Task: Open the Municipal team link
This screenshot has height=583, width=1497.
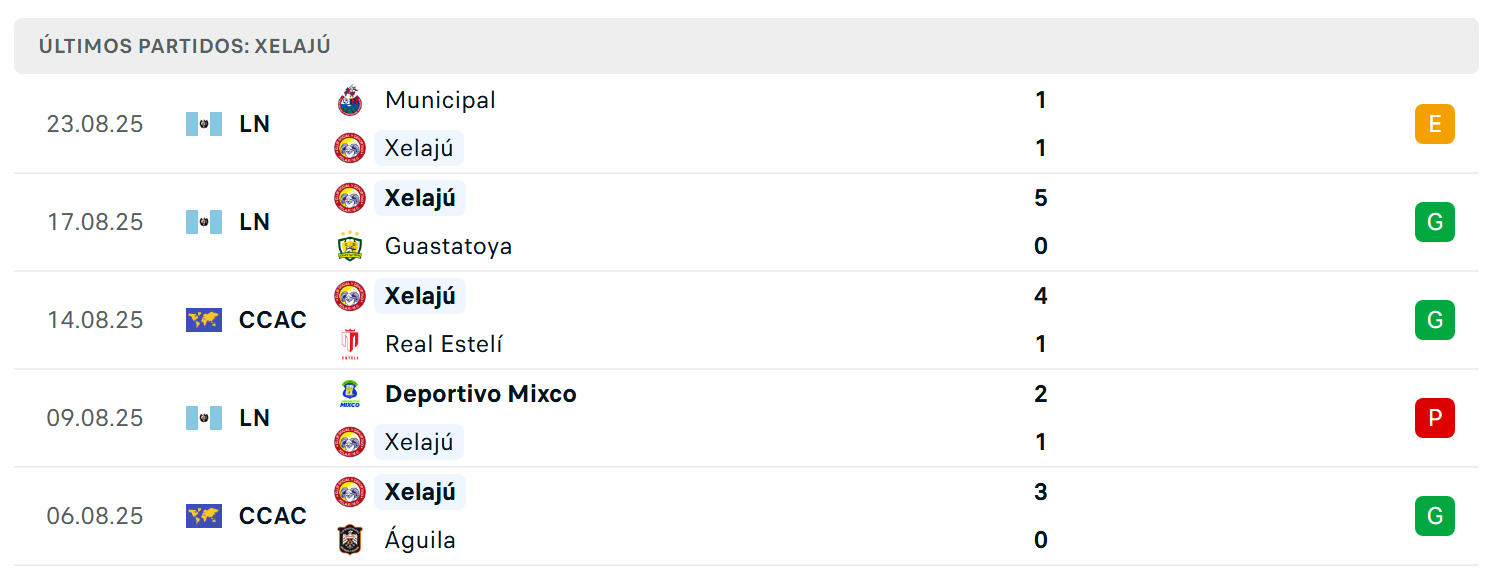Action: [x=440, y=100]
